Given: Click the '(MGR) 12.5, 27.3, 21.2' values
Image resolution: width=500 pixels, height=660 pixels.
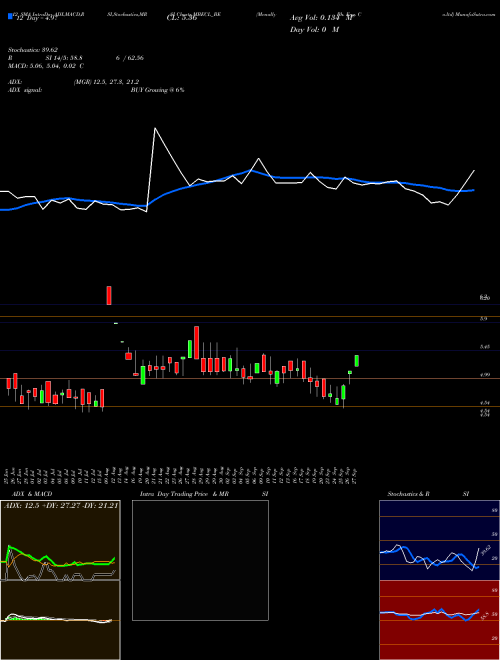Looking at the screenshot, I should pos(106,82).
